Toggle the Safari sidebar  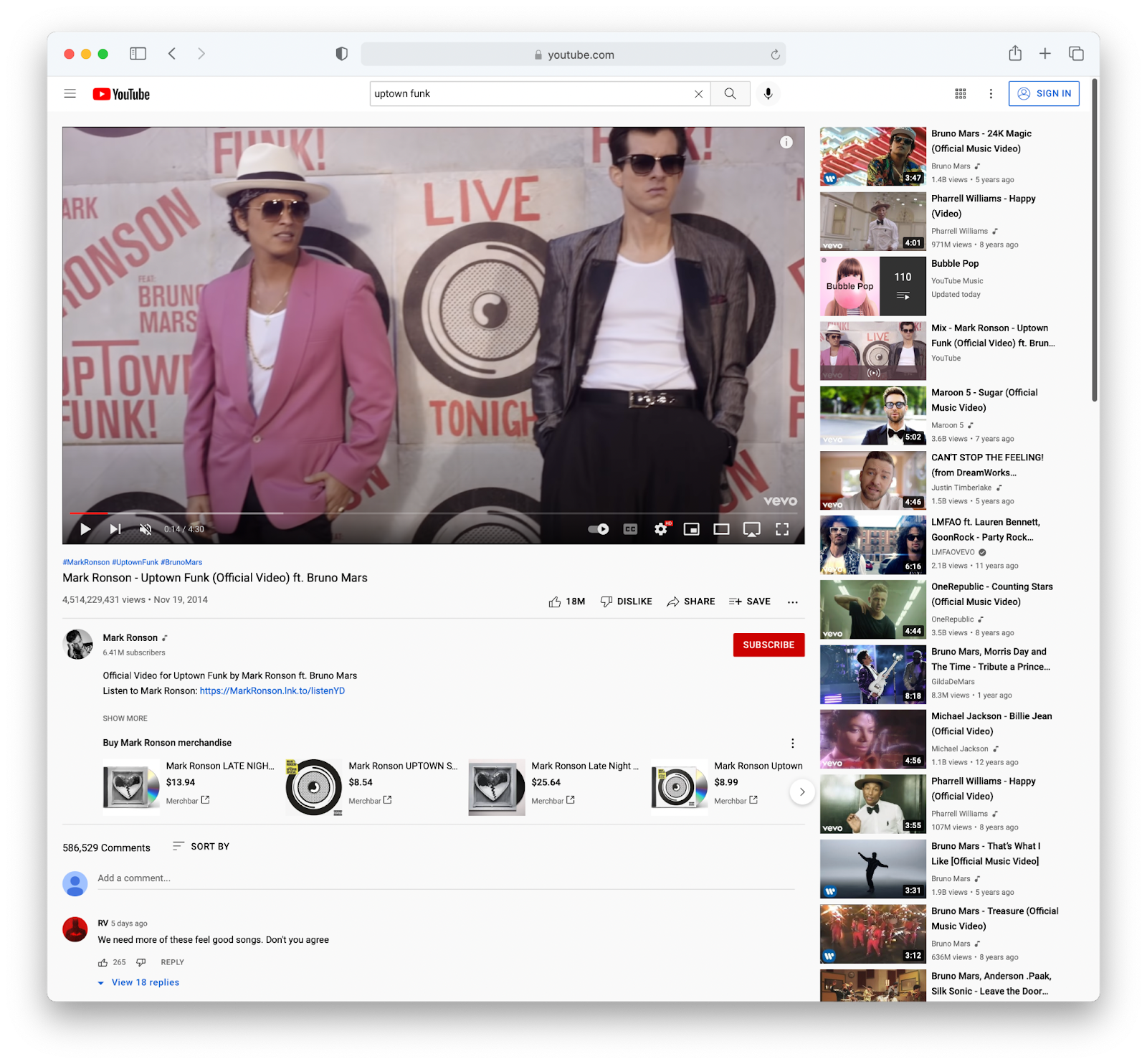138,54
